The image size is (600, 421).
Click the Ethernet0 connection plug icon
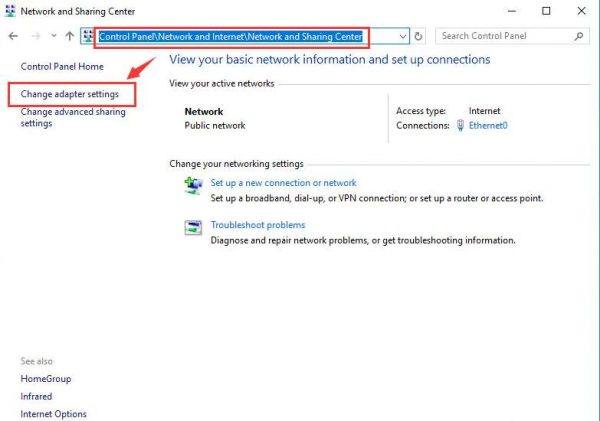(460, 125)
